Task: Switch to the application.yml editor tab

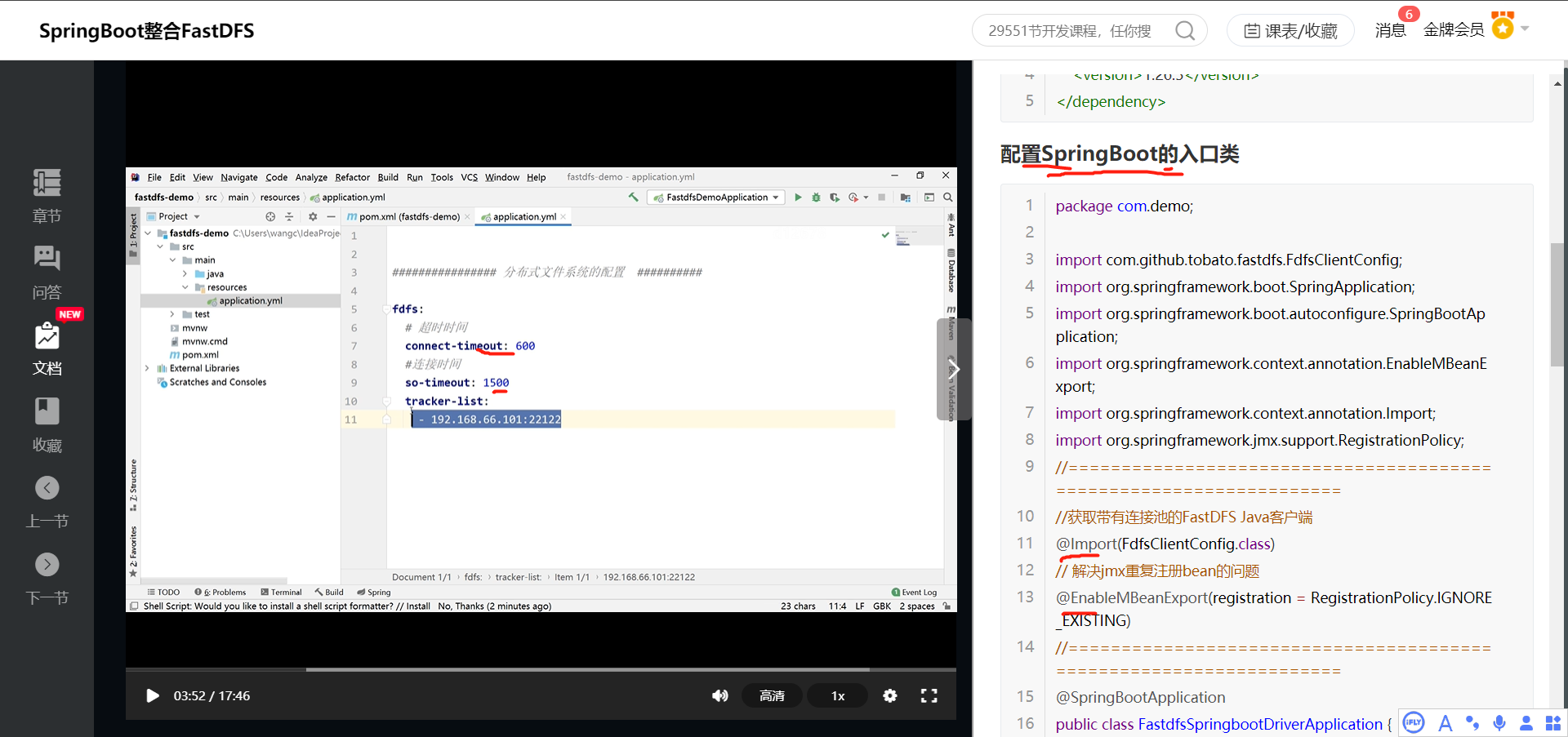Action: 523,216
